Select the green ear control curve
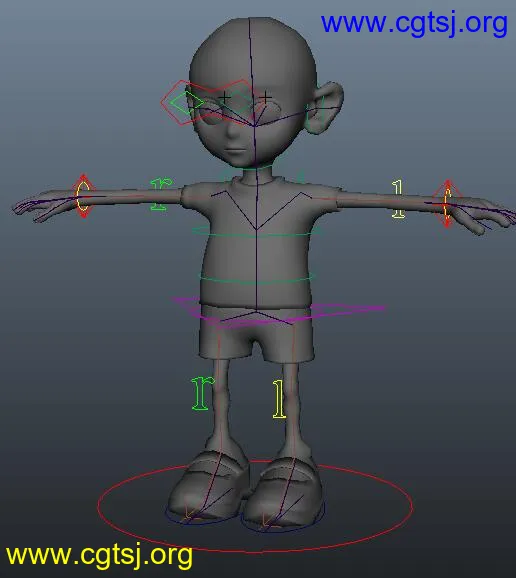Viewport: 516px width, 578px height. point(315,111)
